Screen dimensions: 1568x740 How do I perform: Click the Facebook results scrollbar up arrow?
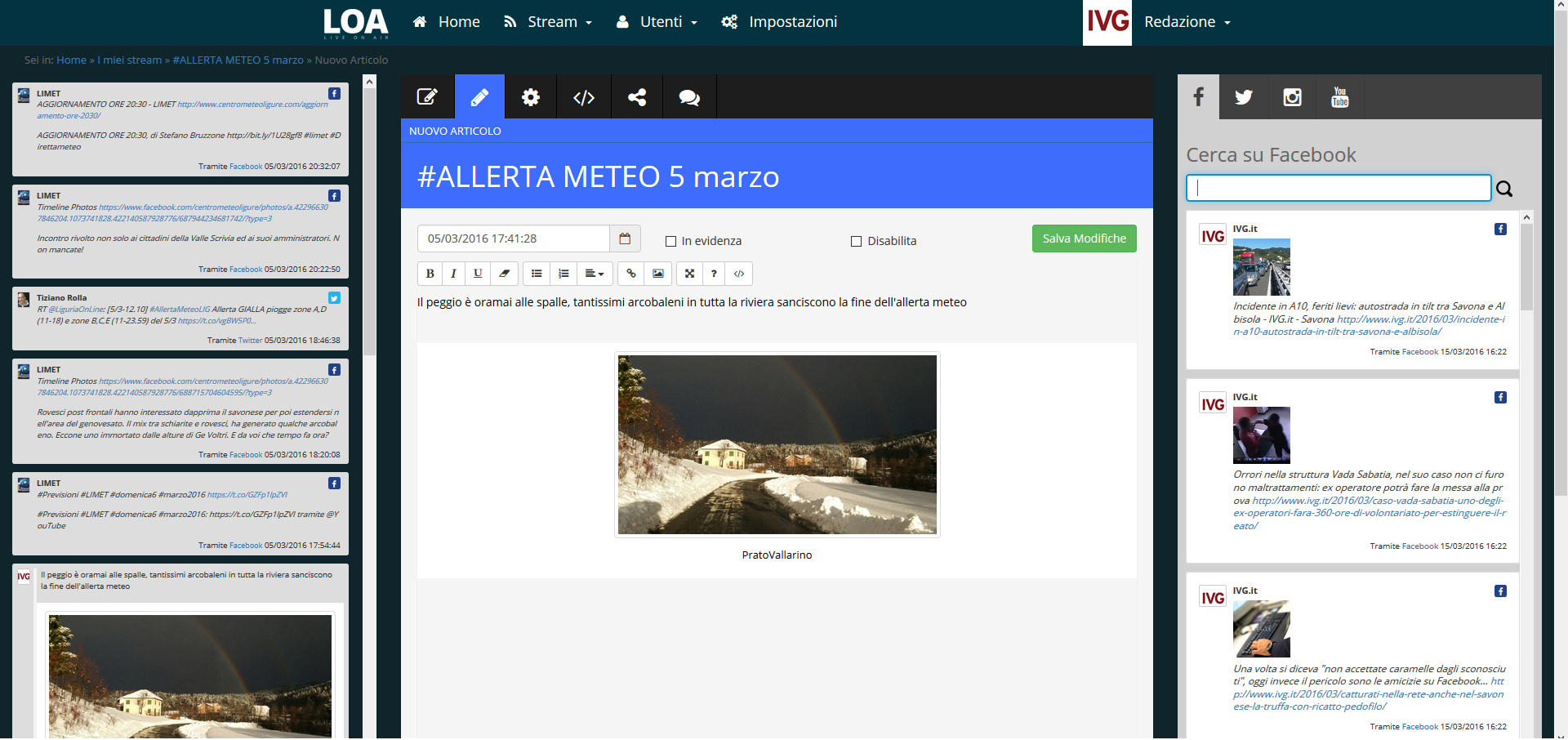[1526, 217]
